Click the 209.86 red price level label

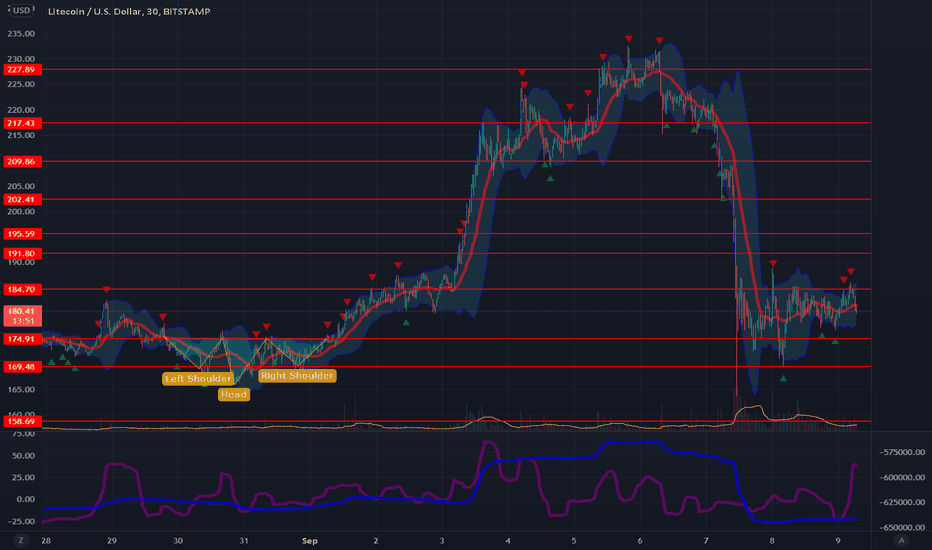pyautogui.click(x=23, y=161)
